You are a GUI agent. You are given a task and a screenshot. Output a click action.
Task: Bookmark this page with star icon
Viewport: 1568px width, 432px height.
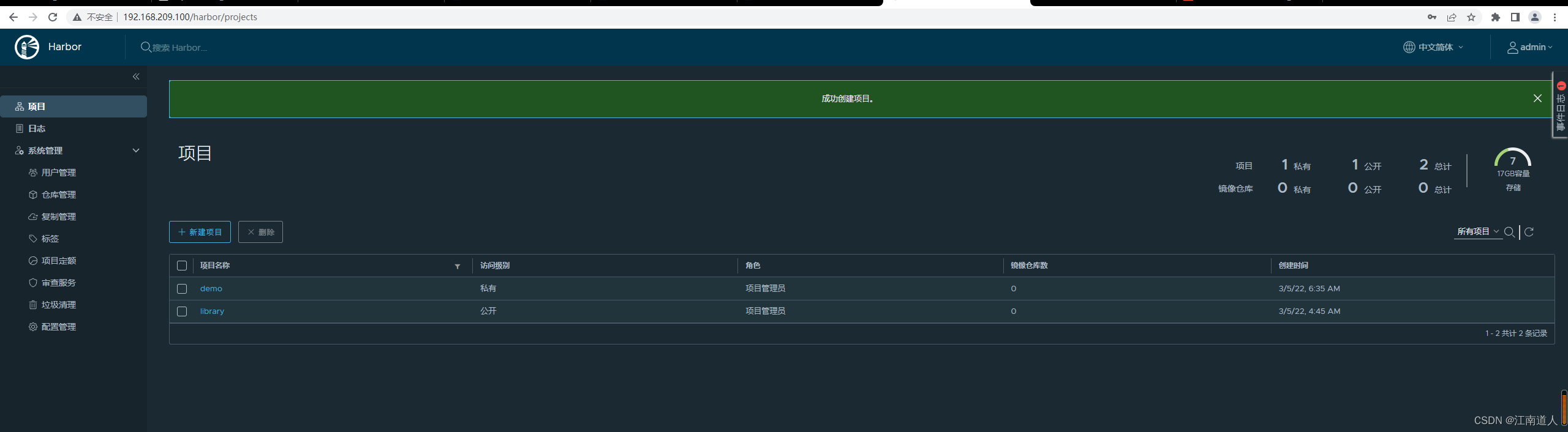click(x=1471, y=17)
